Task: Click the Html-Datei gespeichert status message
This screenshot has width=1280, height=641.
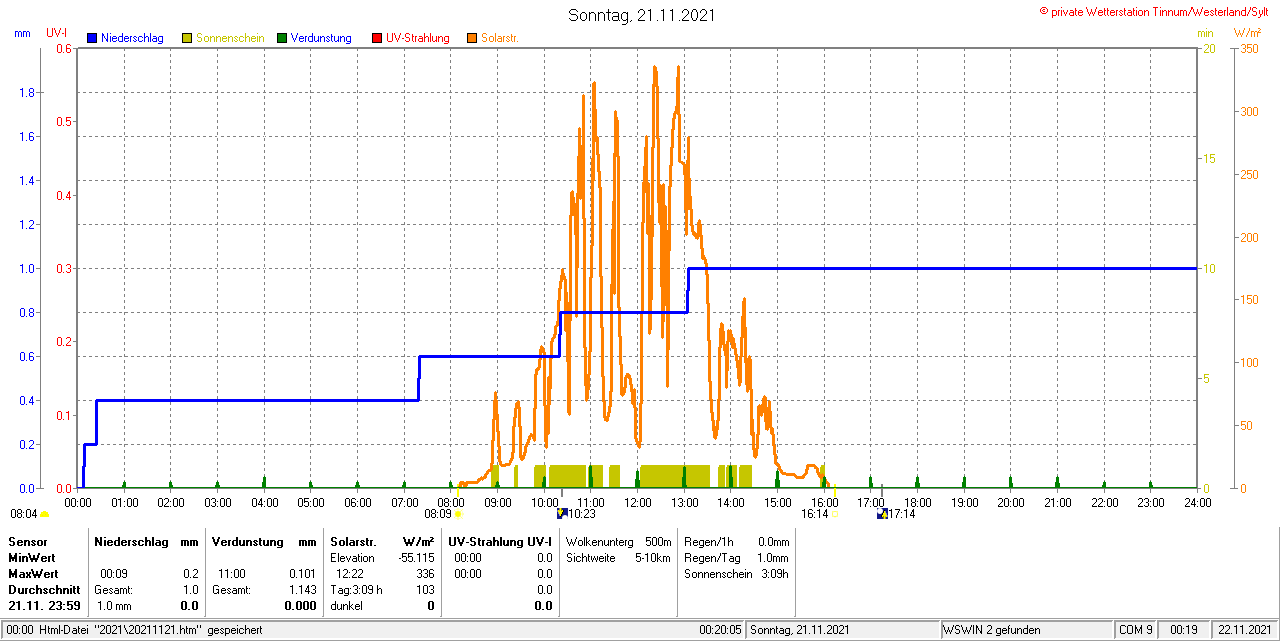Action: coord(135,630)
